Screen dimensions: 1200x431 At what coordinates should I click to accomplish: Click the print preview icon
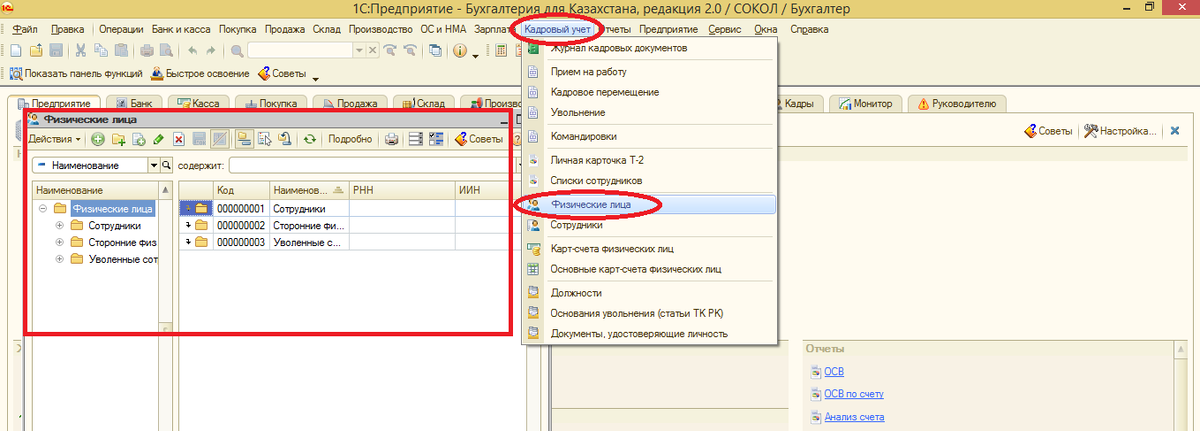[x=166, y=50]
